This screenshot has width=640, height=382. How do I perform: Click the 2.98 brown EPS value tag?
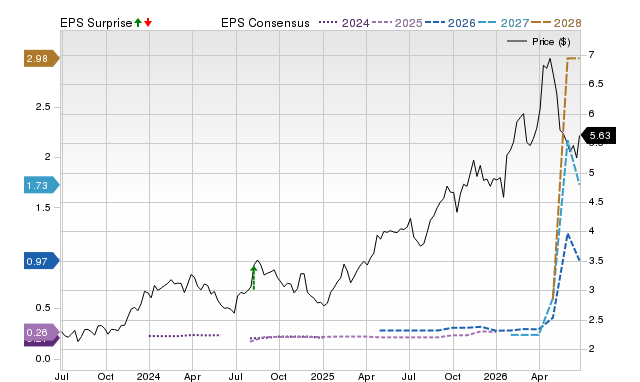pyautogui.click(x=42, y=59)
